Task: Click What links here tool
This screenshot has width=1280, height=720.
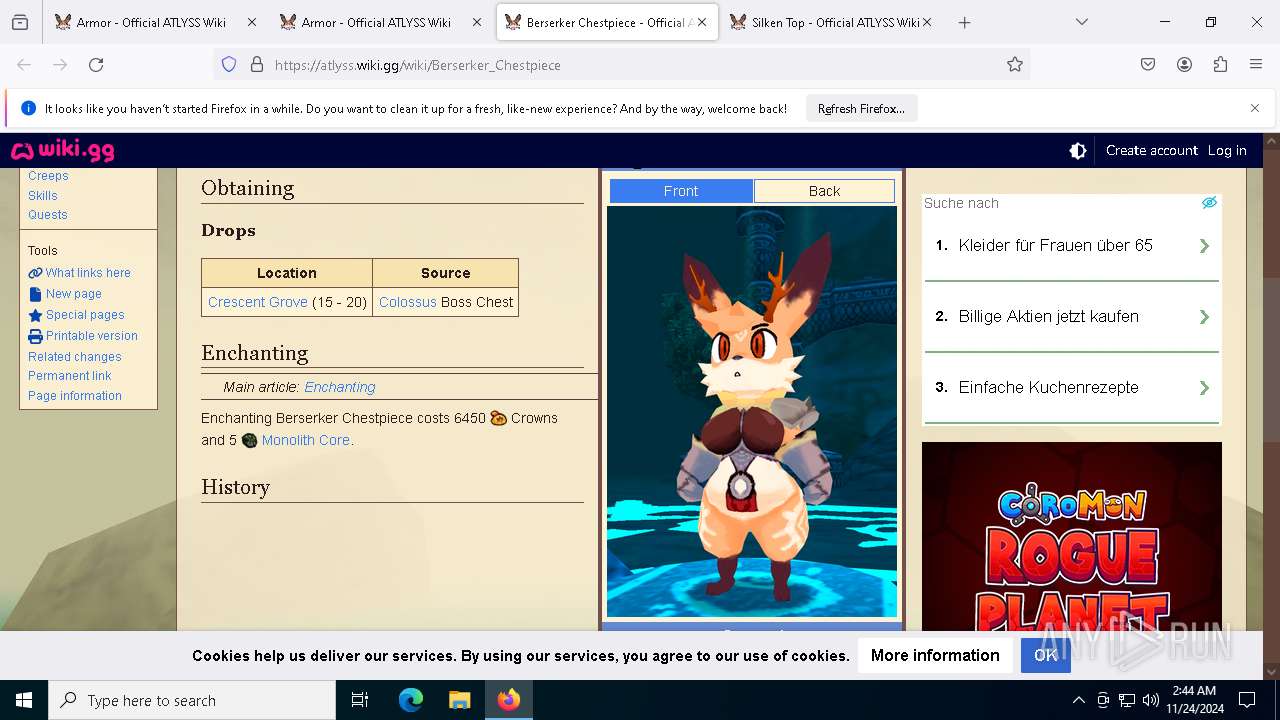Action: (x=87, y=273)
